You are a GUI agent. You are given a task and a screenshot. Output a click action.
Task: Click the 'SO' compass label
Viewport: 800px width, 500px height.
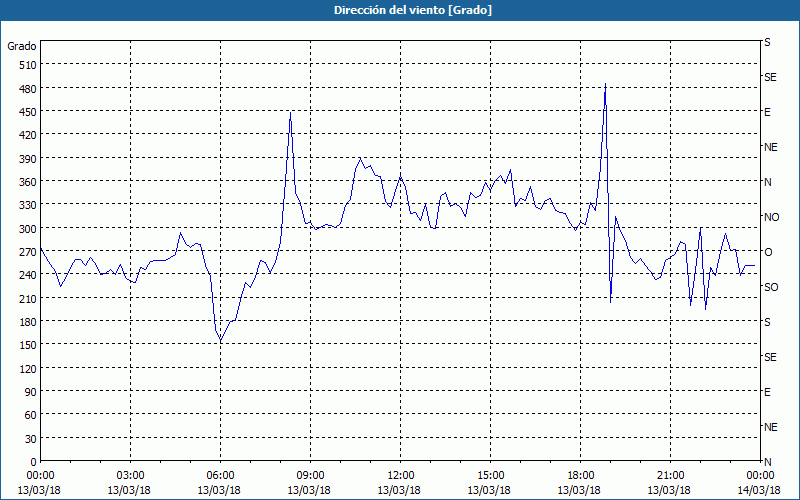pyautogui.click(x=771, y=287)
